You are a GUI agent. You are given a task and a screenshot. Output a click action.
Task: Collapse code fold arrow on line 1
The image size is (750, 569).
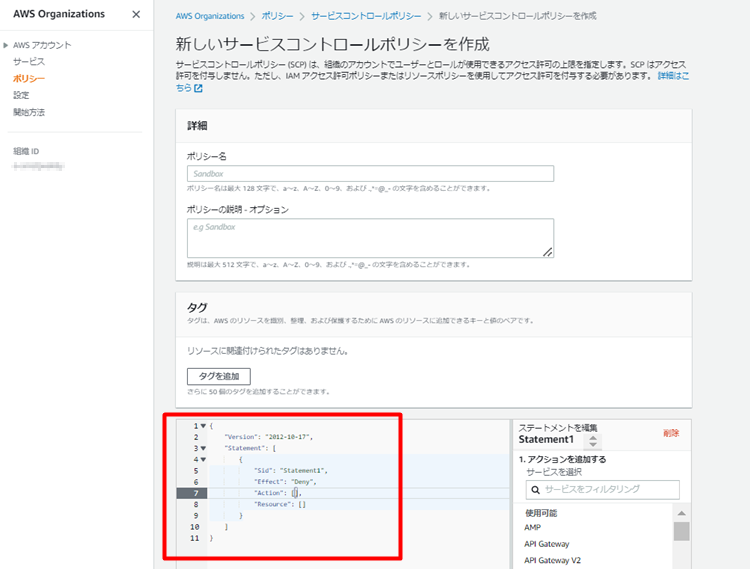point(203,426)
